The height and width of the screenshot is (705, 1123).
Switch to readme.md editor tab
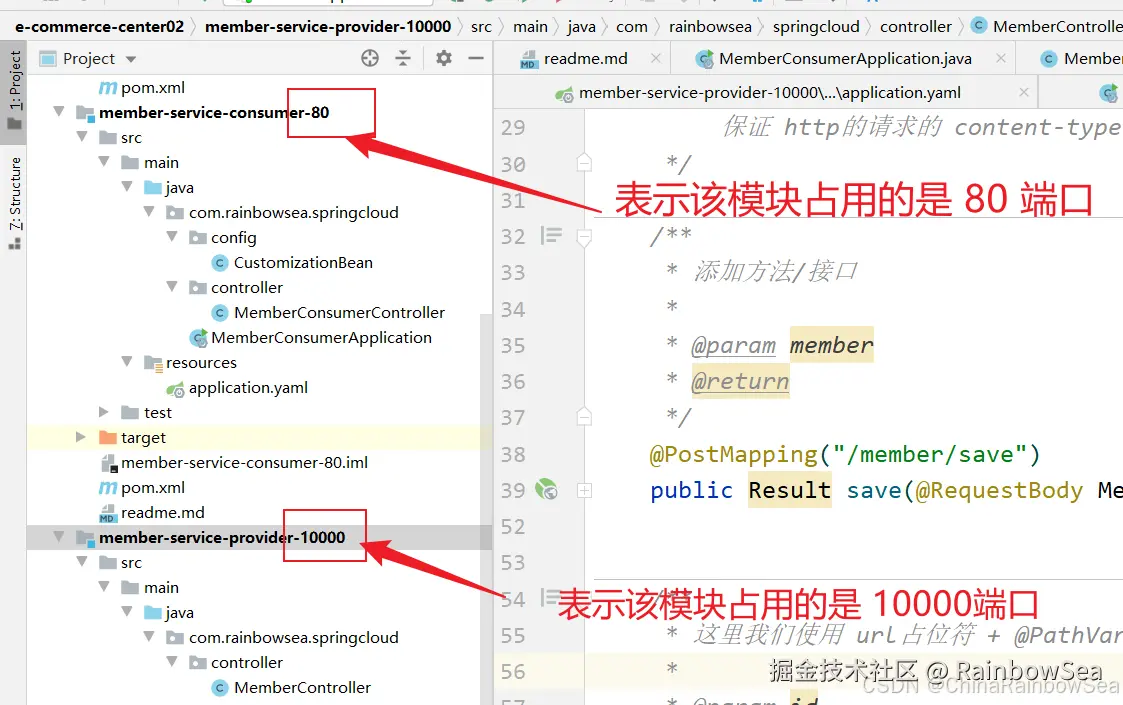[x=585, y=59]
